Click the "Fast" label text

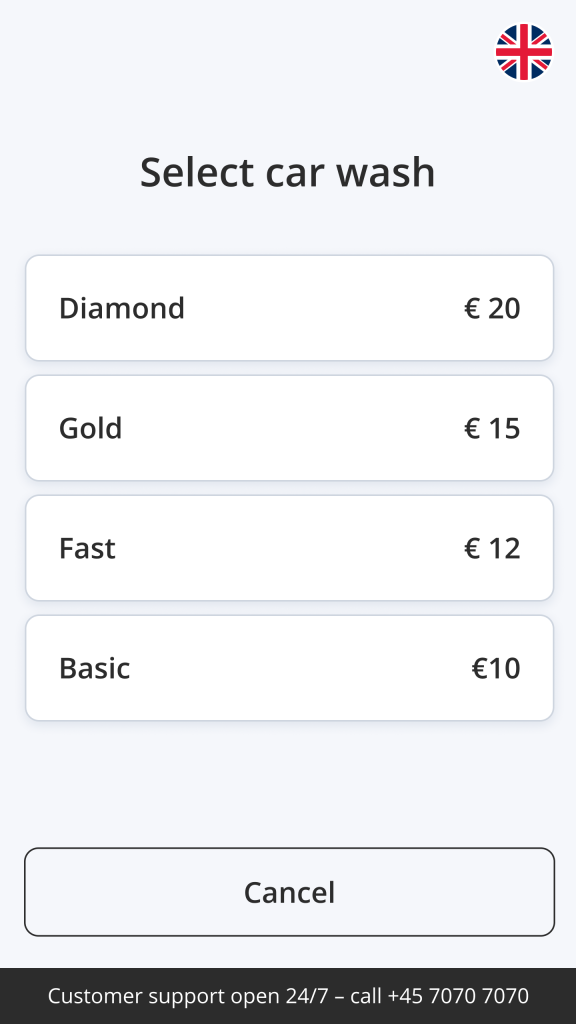(88, 548)
